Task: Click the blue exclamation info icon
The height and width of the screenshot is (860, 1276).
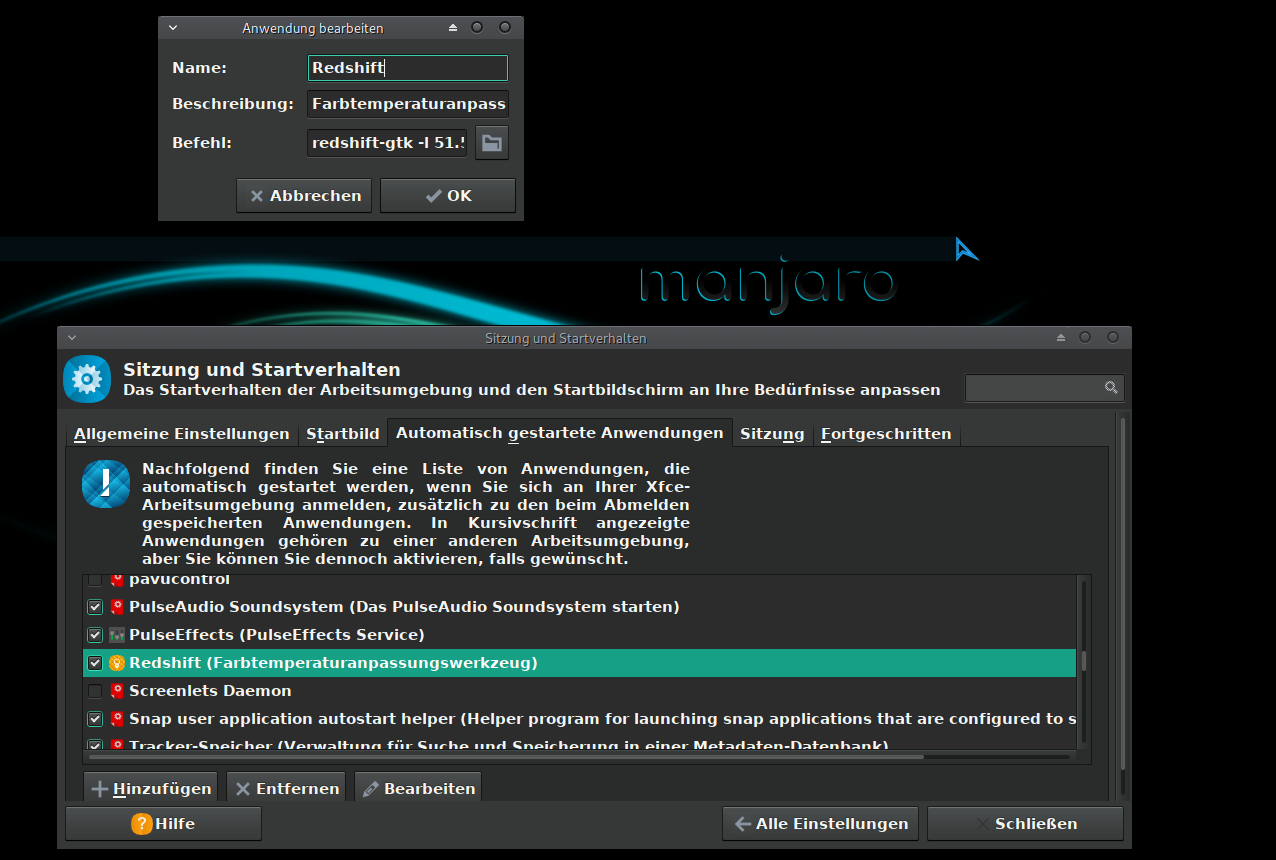Action: [106, 485]
